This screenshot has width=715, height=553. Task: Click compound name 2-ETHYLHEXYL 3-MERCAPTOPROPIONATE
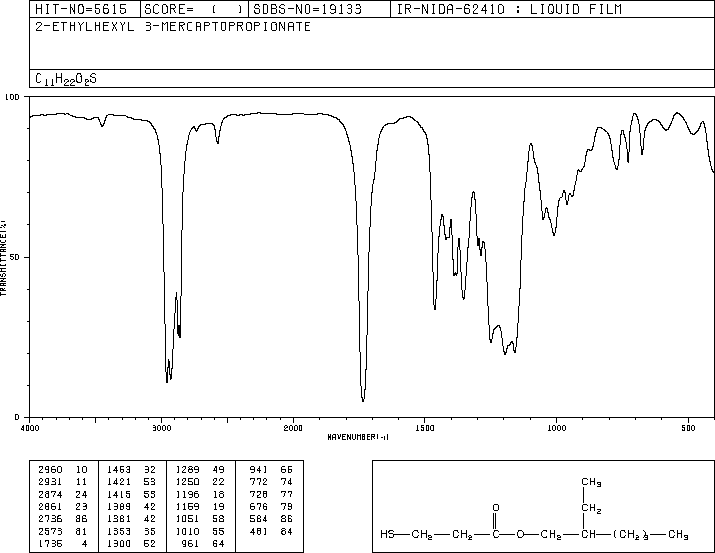click(173, 26)
